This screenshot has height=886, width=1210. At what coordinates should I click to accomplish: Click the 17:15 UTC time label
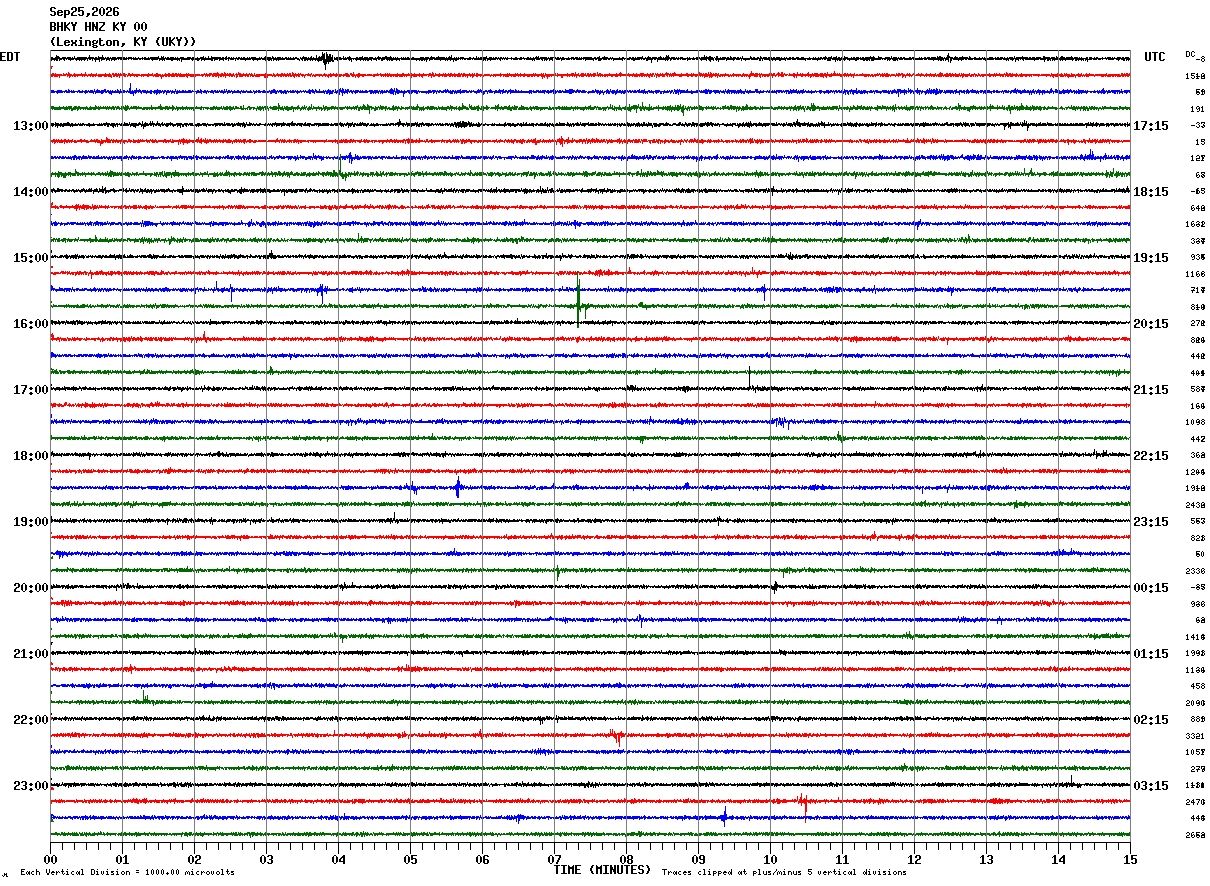(1151, 126)
